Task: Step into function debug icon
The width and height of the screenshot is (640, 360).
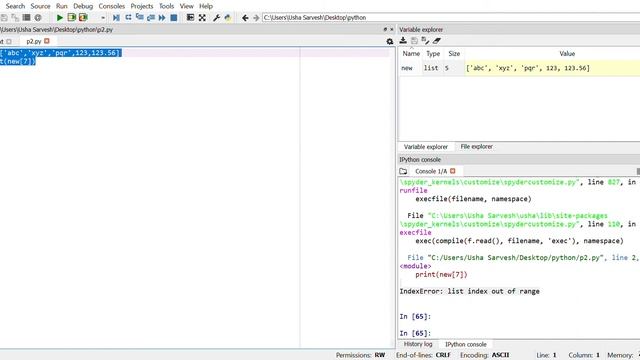Action: point(140,18)
